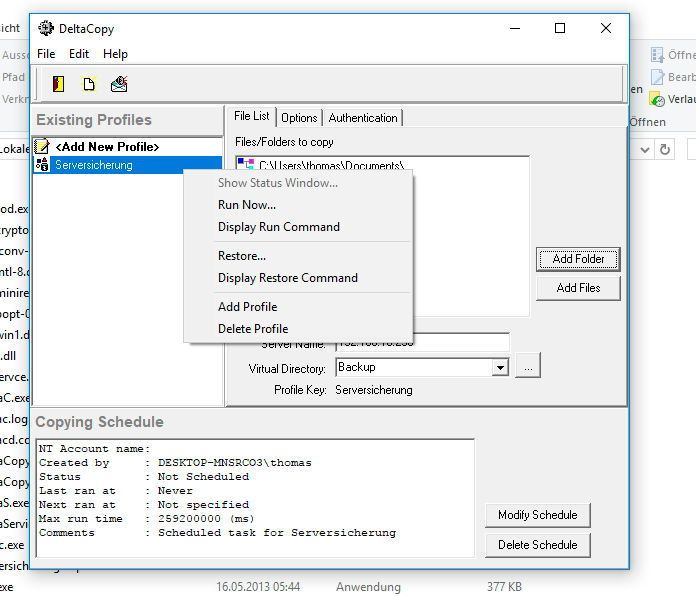Viewport: 696px width, 596px height.
Task: Select the <Add New Profile> list entry
Action: pos(127,147)
